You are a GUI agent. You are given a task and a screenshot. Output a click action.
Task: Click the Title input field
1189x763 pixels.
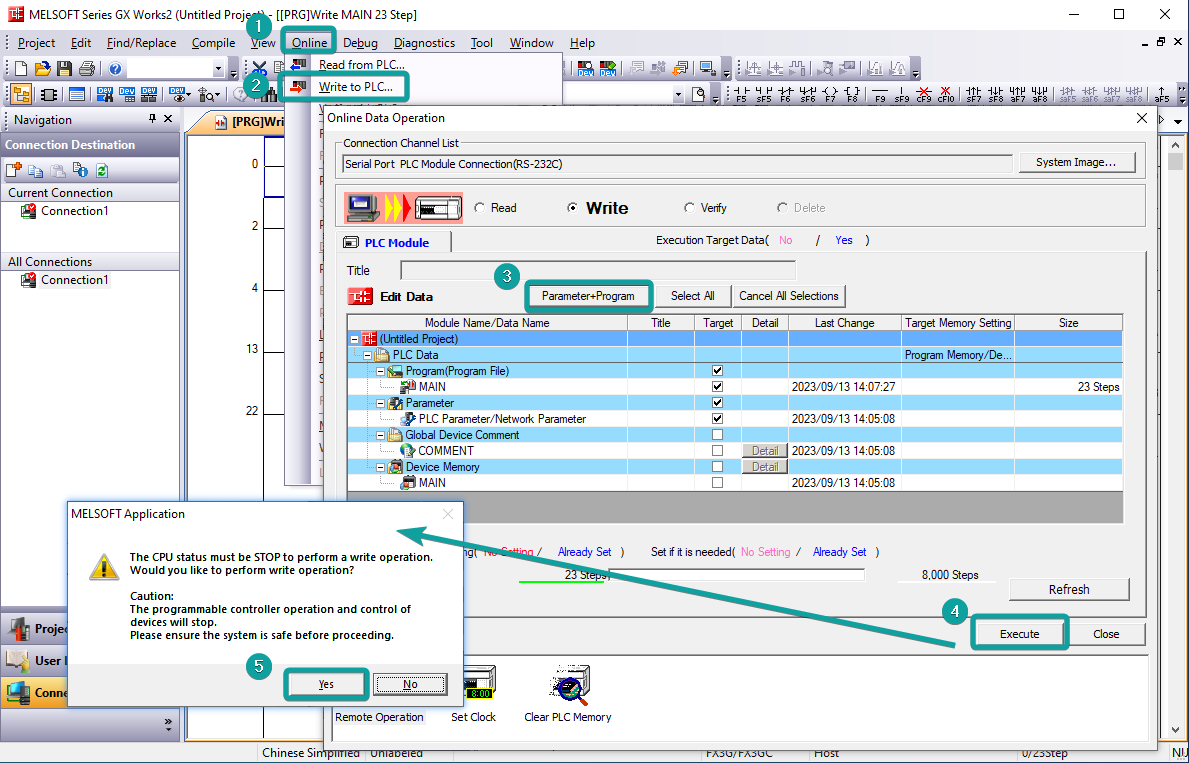tap(597, 270)
